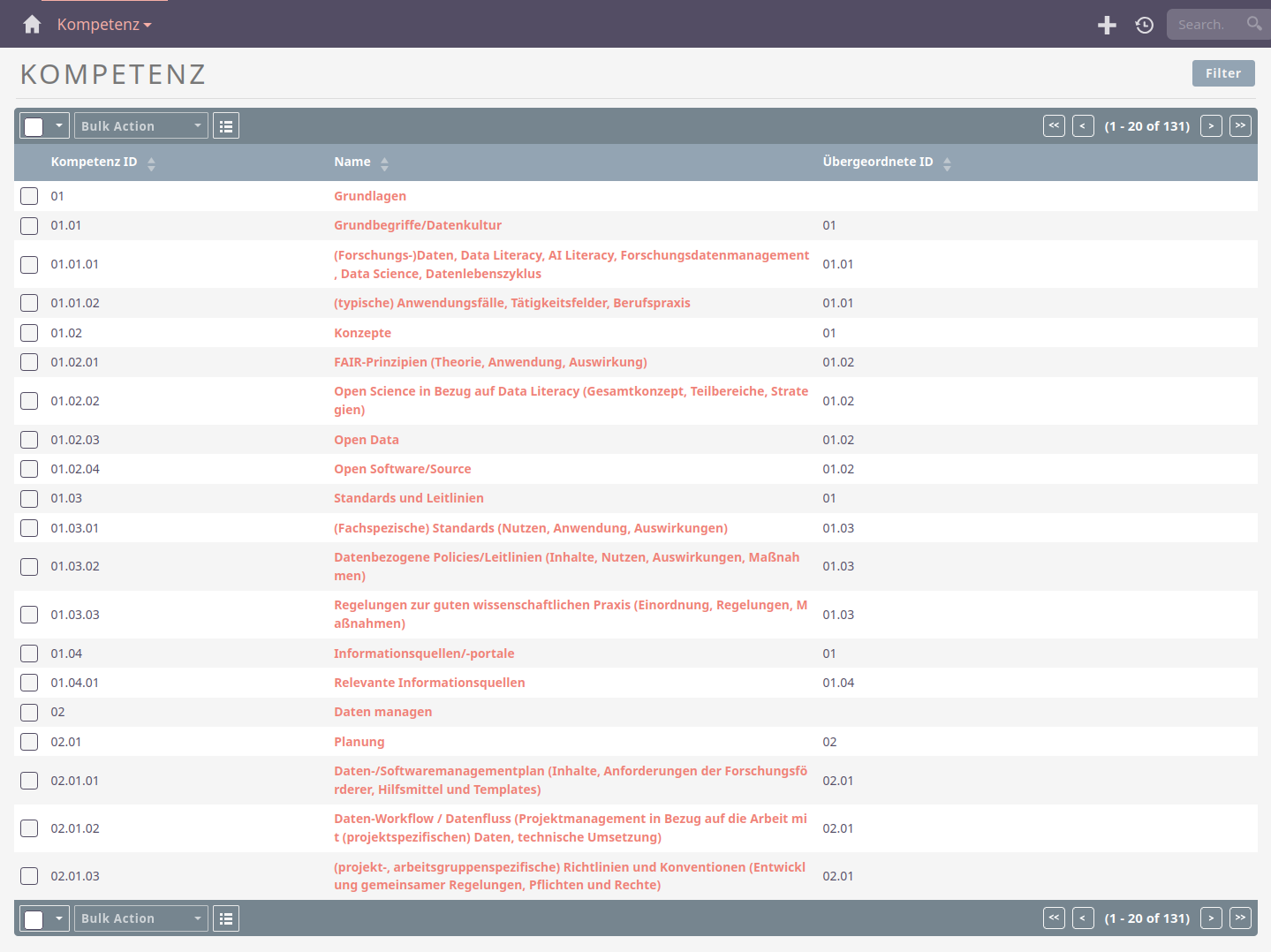Image resolution: width=1271 pixels, height=952 pixels.
Task: Jump to last page in top pagination
Action: 1240,126
